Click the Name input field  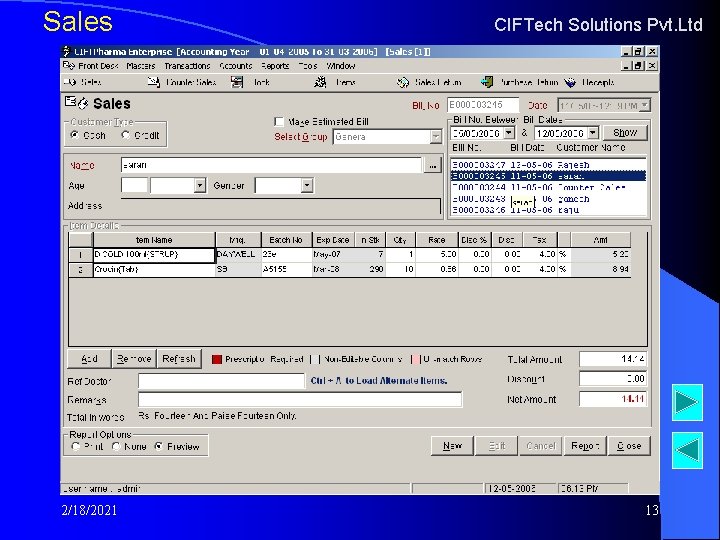tap(271, 165)
